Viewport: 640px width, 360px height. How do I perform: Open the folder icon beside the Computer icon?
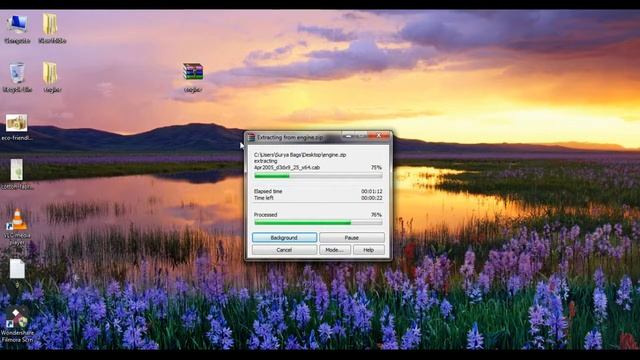pyautogui.click(x=51, y=29)
